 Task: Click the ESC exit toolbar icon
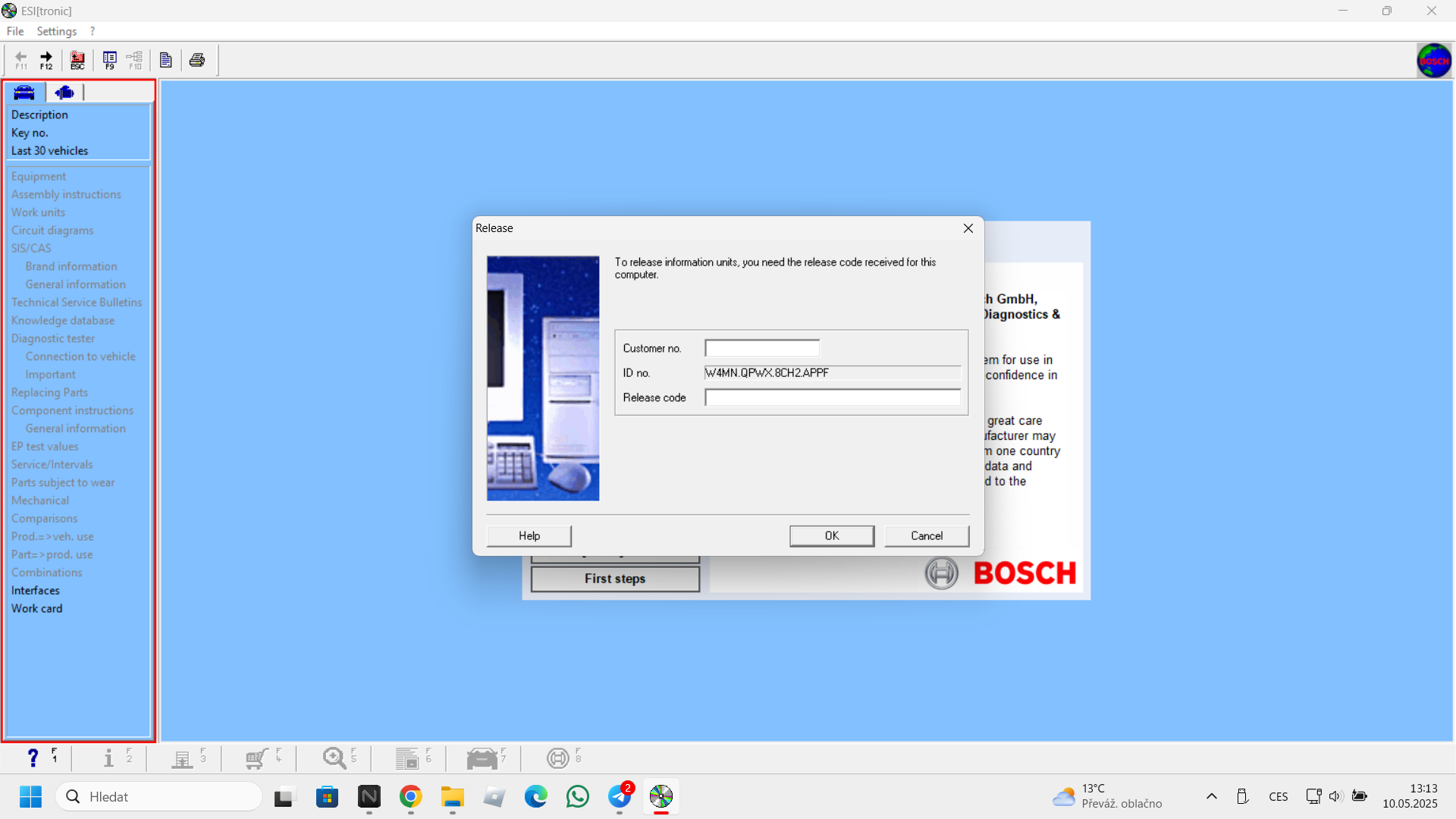77,60
